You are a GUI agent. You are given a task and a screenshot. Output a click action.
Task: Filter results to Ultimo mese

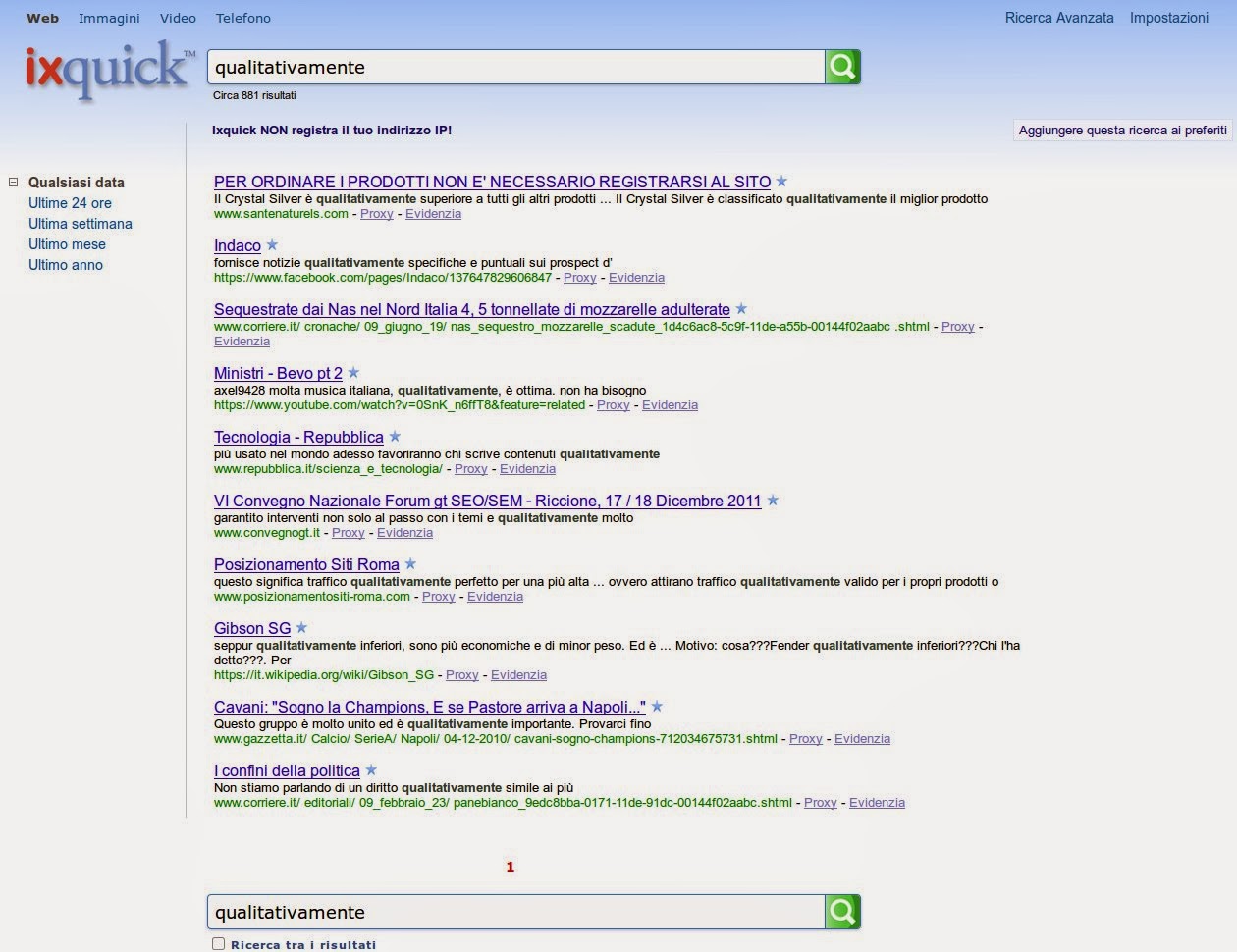[x=67, y=244]
